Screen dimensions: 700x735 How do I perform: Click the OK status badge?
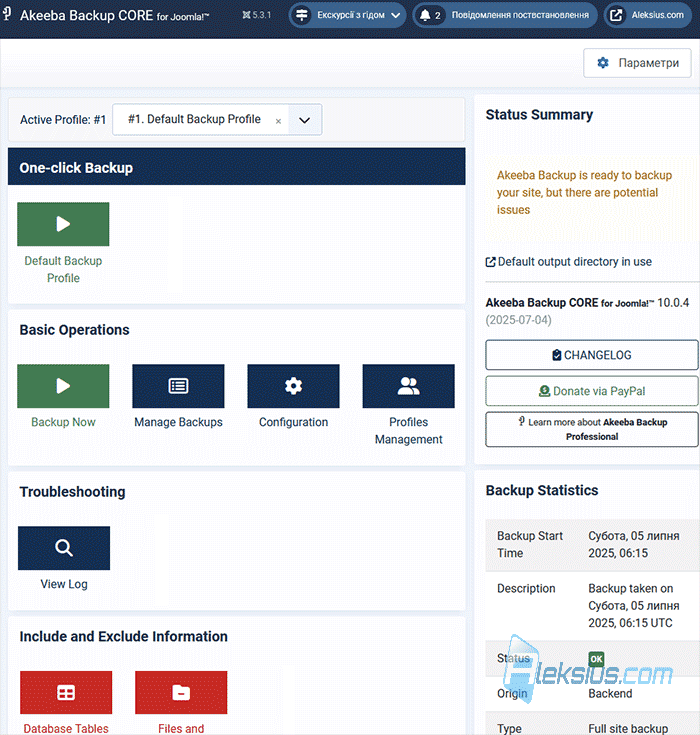(x=596, y=659)
